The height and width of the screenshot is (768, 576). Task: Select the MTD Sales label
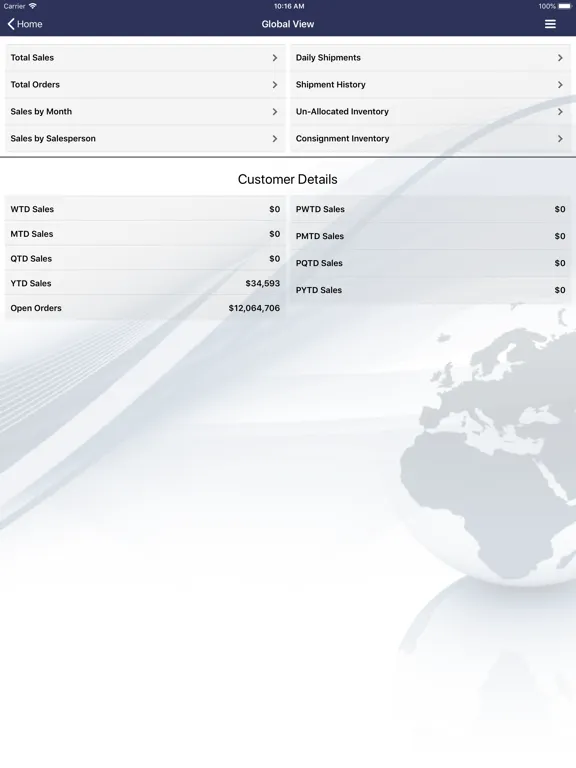pyautogui.click(x=32, y=234)
